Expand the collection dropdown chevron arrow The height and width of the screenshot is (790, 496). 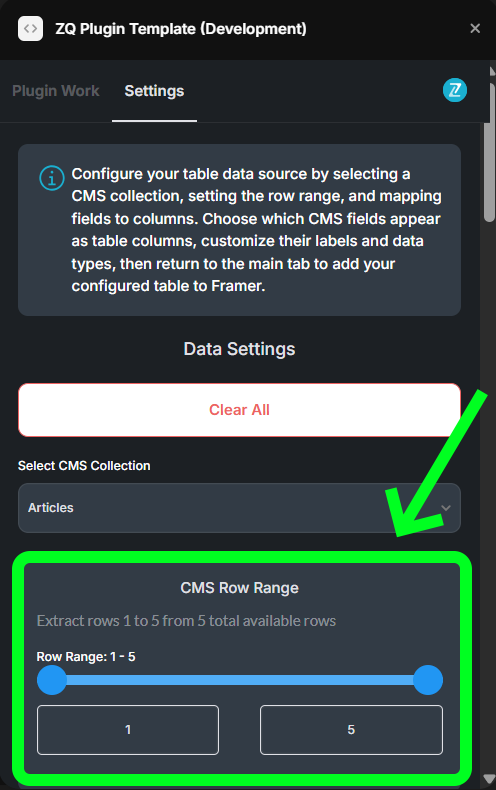click(446, 508)
